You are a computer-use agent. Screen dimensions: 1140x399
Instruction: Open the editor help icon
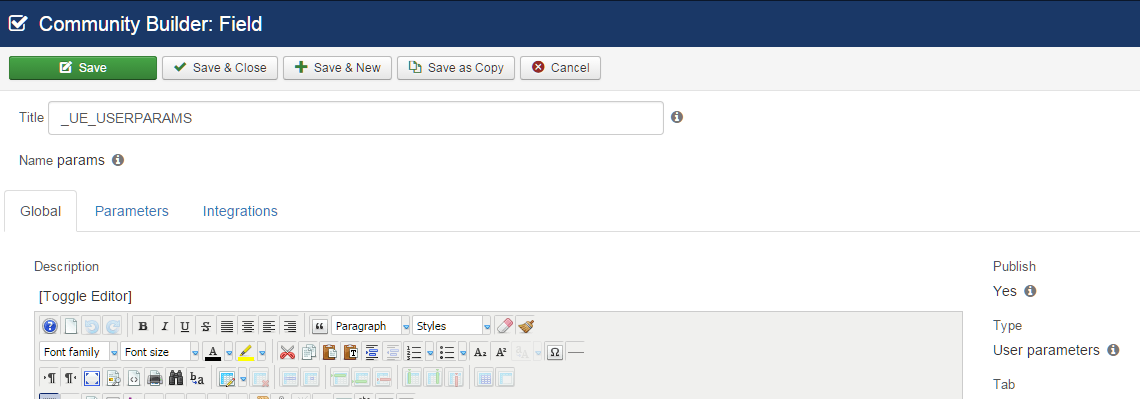pyautogui.click(x=49, y=326)
